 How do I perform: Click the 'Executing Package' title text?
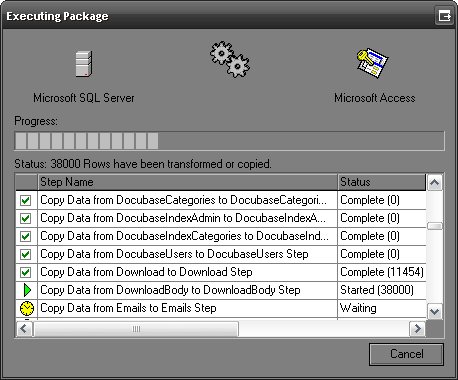(57, 16)
